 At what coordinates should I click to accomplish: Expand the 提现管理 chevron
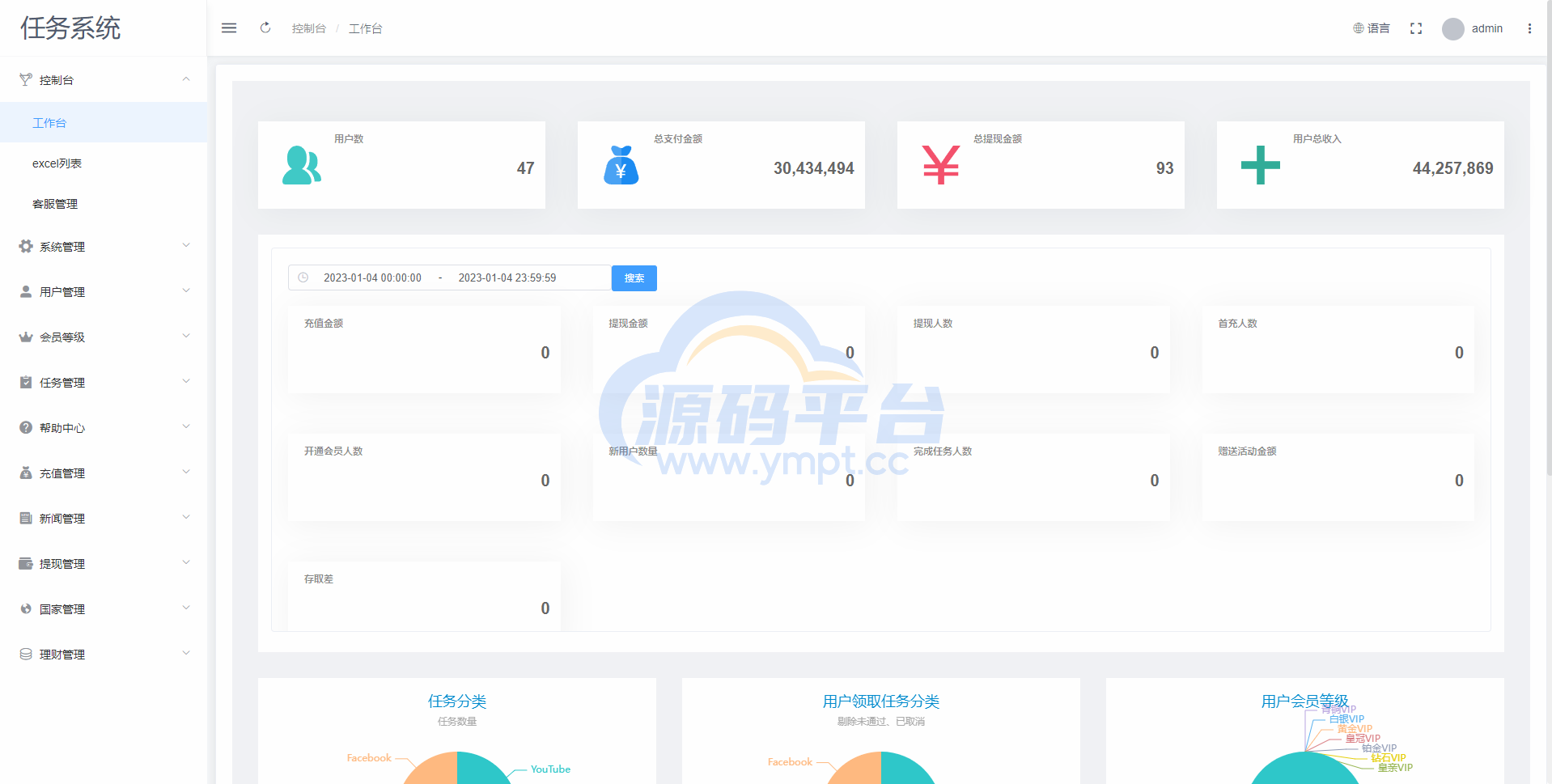pos(186,562)
